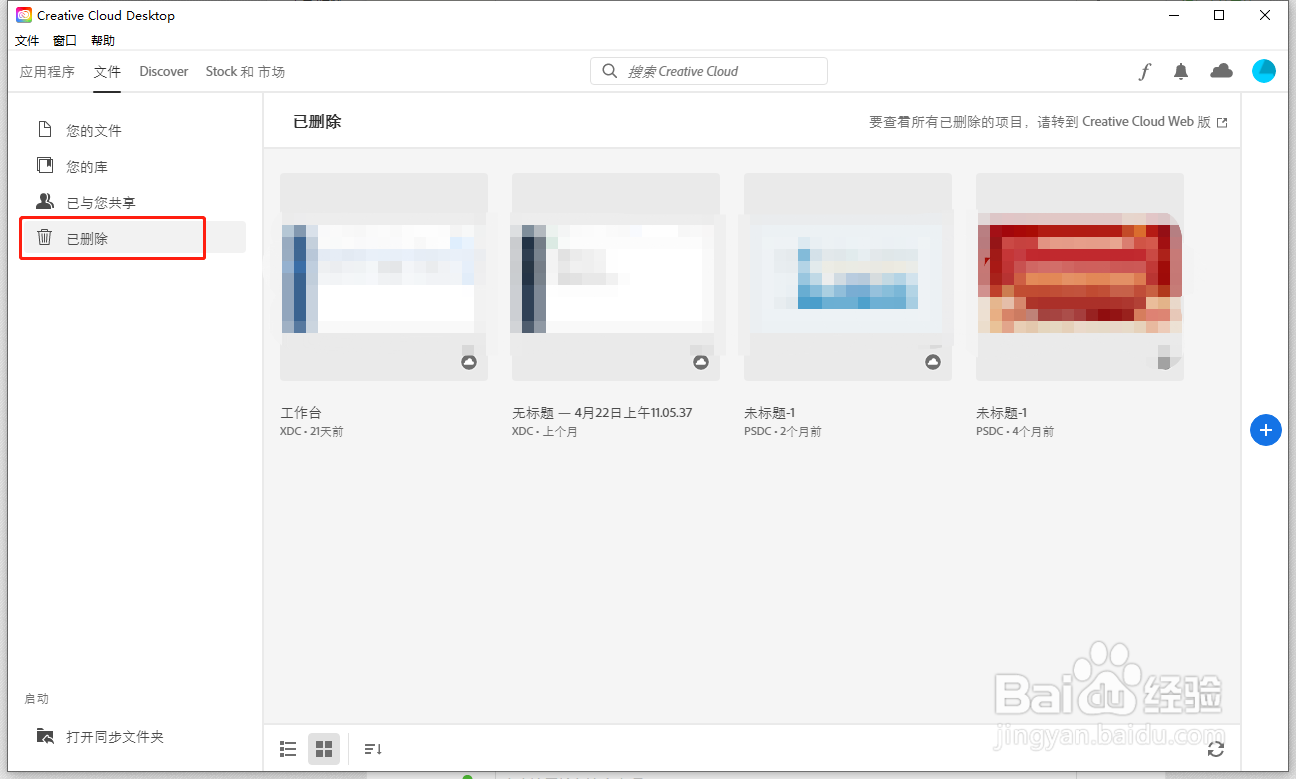Click the 搜索 Creative Cloud search field

[709, 71]
